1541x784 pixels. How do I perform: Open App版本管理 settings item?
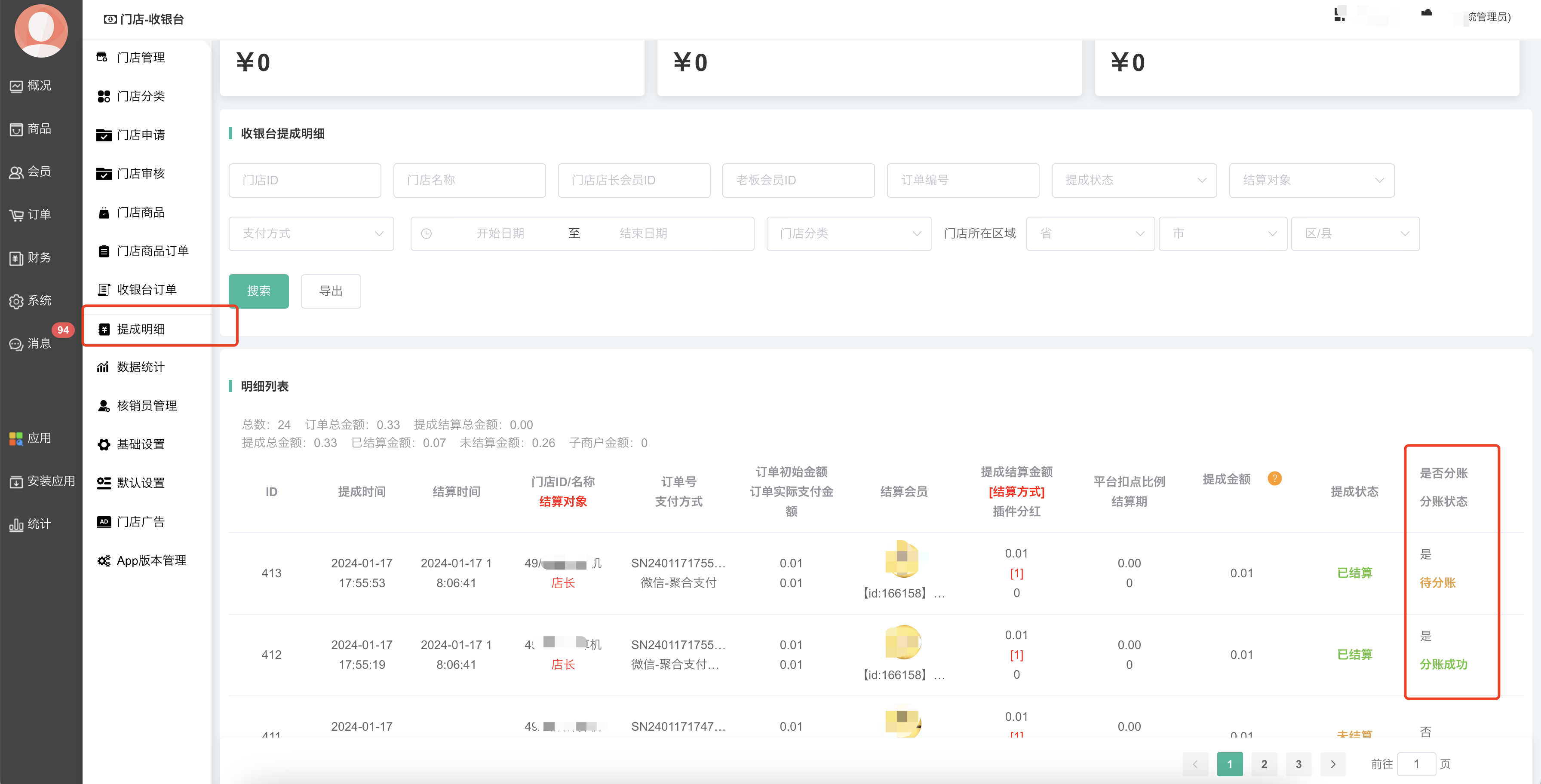(151, 561)
